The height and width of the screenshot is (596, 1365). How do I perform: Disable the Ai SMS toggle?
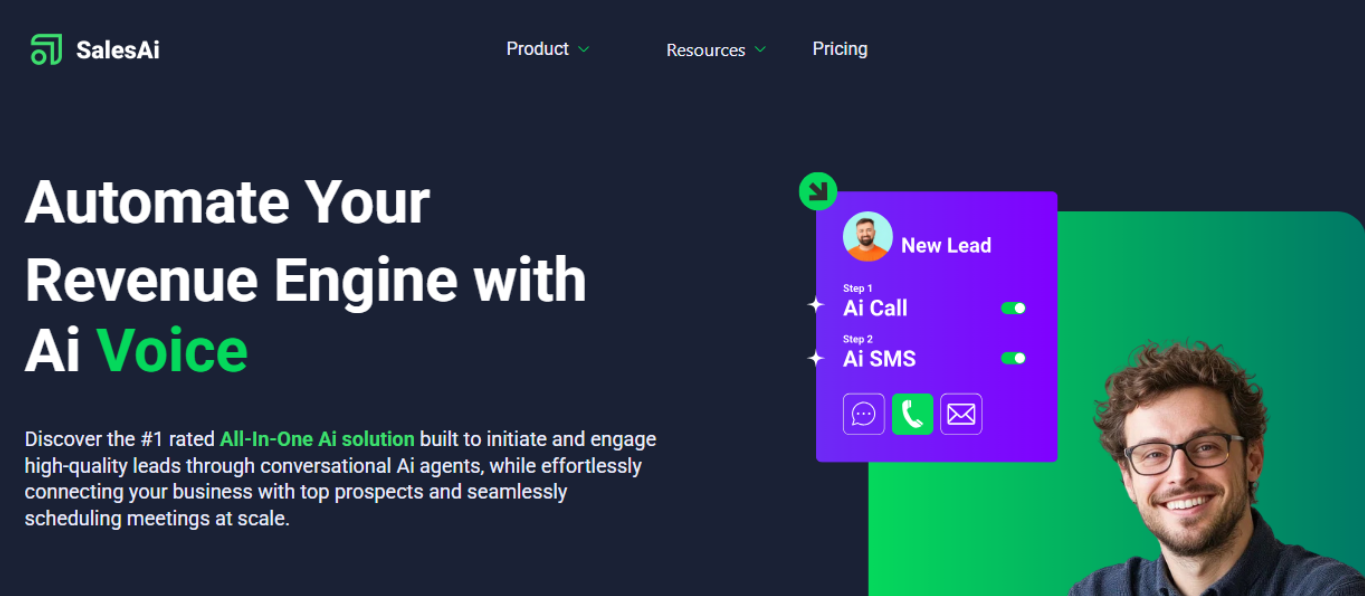[1012, 358]
